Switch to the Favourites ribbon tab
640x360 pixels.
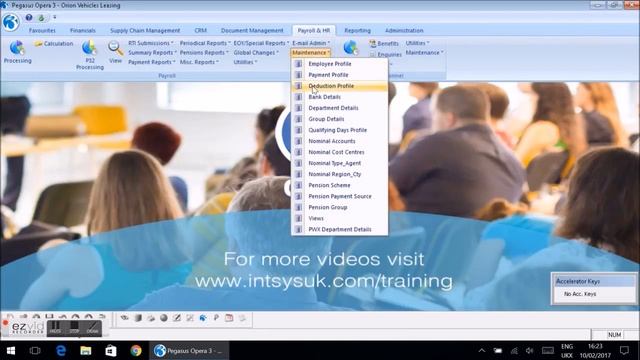42,30
